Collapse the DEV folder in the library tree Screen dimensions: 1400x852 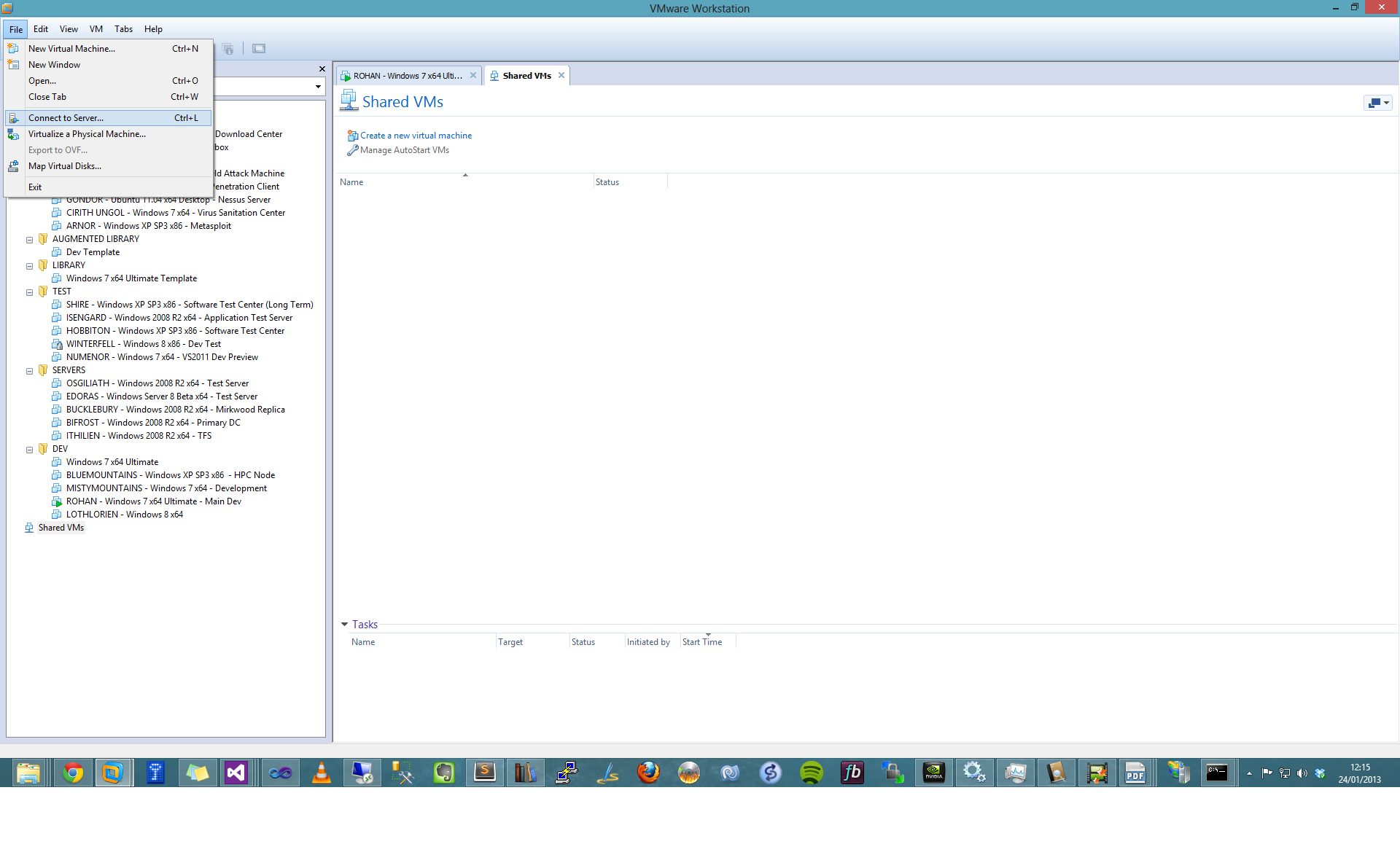pos(29,449)
